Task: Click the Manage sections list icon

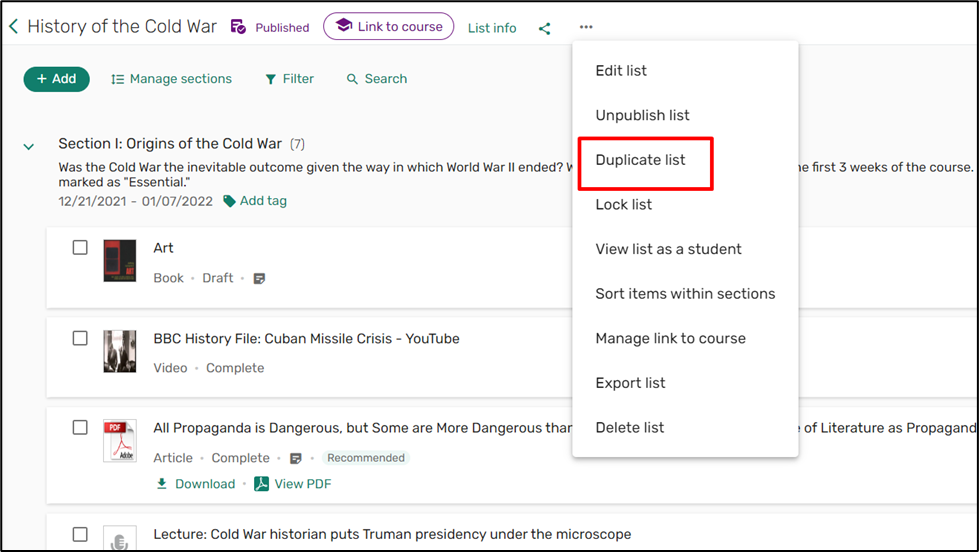Action: [x=117, y=79]
